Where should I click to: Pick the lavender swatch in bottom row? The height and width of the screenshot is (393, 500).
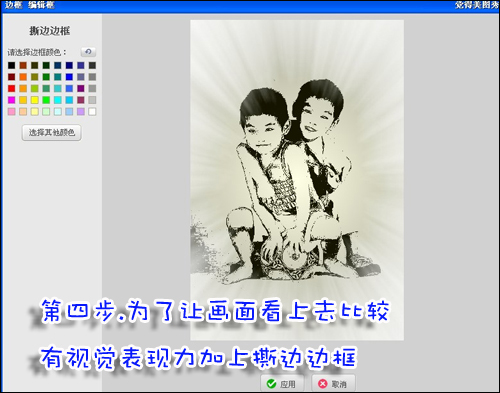pos(81,112)
